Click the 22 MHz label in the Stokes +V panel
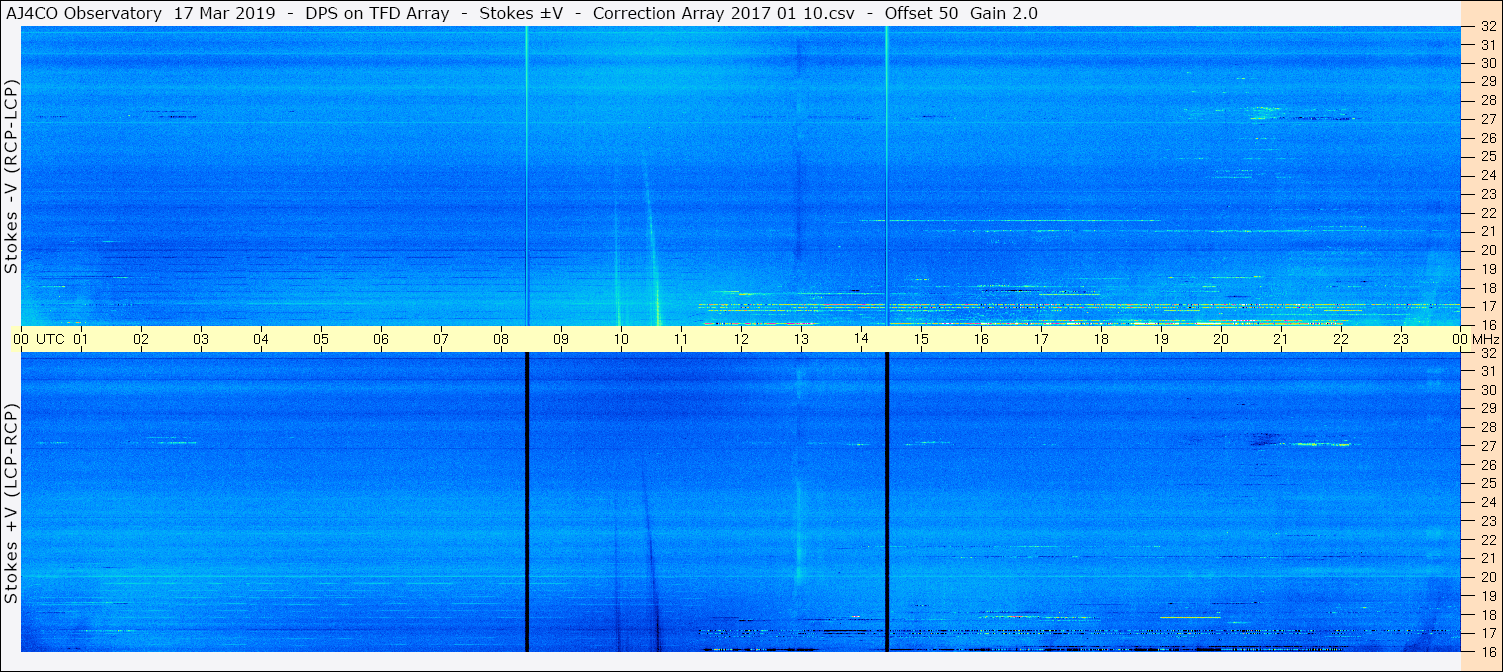 pyautogui.click(x=1488, y=540)
